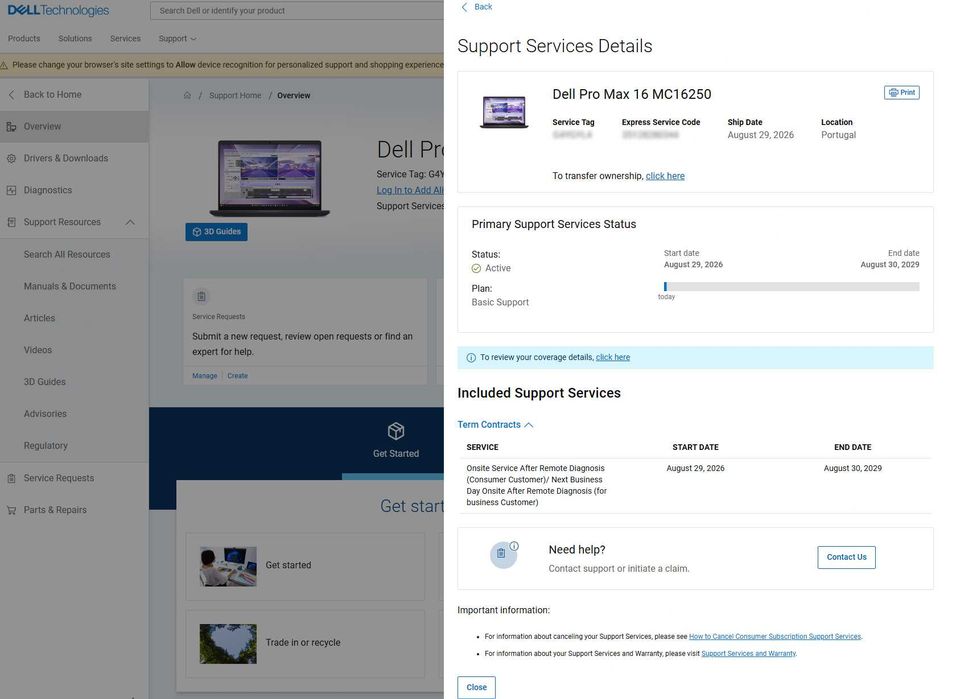Click Support Home in breadcrumb

point(235,96)
